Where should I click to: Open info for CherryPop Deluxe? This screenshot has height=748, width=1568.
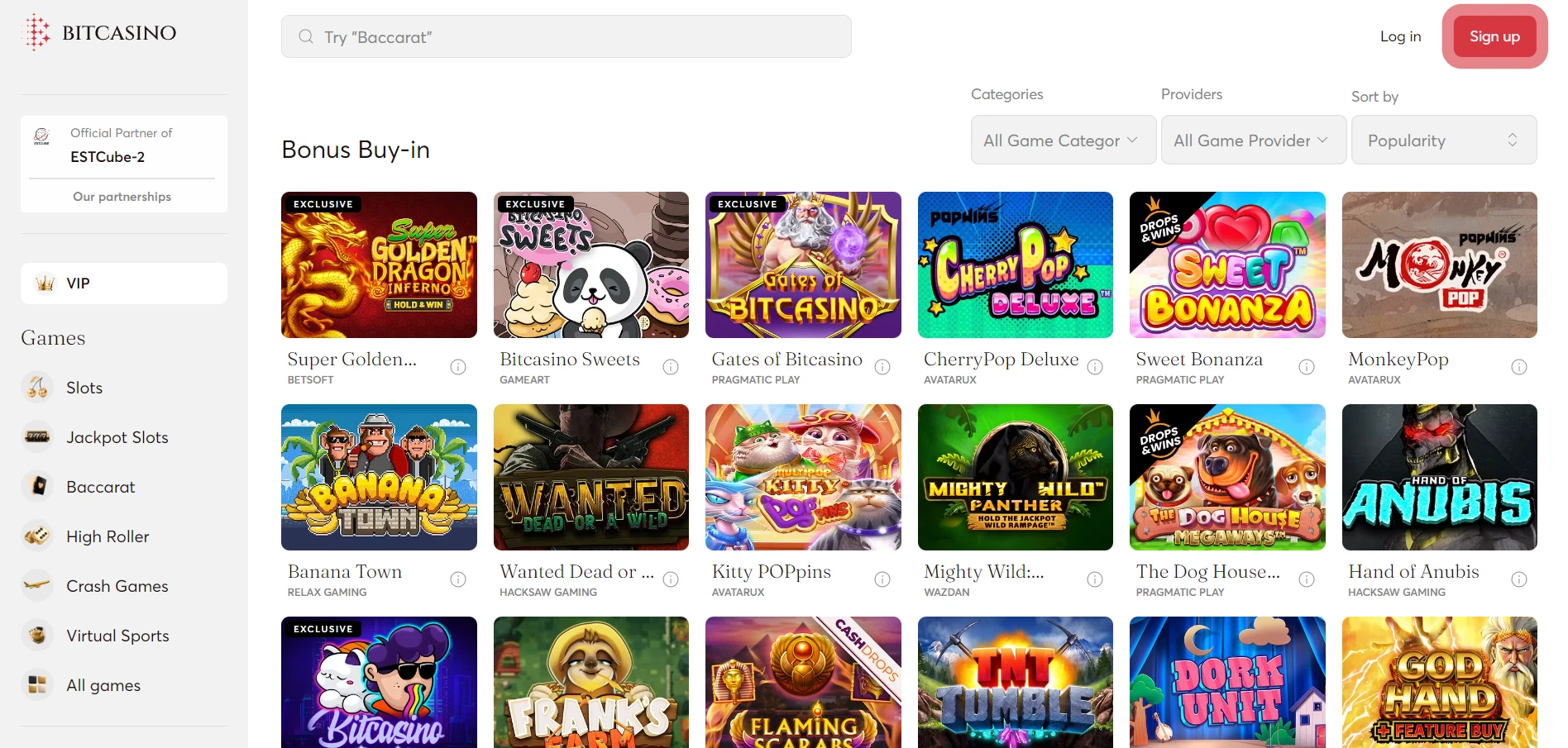click(1095, 367)
